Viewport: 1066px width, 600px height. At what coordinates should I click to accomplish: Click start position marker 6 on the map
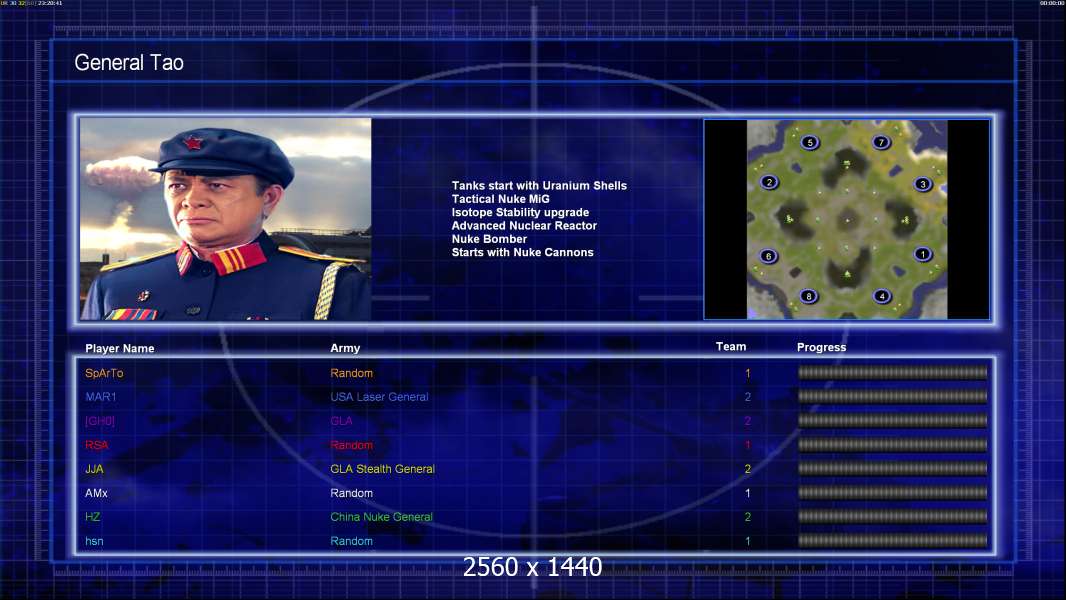pyautogui.click(x=768, y=256)
